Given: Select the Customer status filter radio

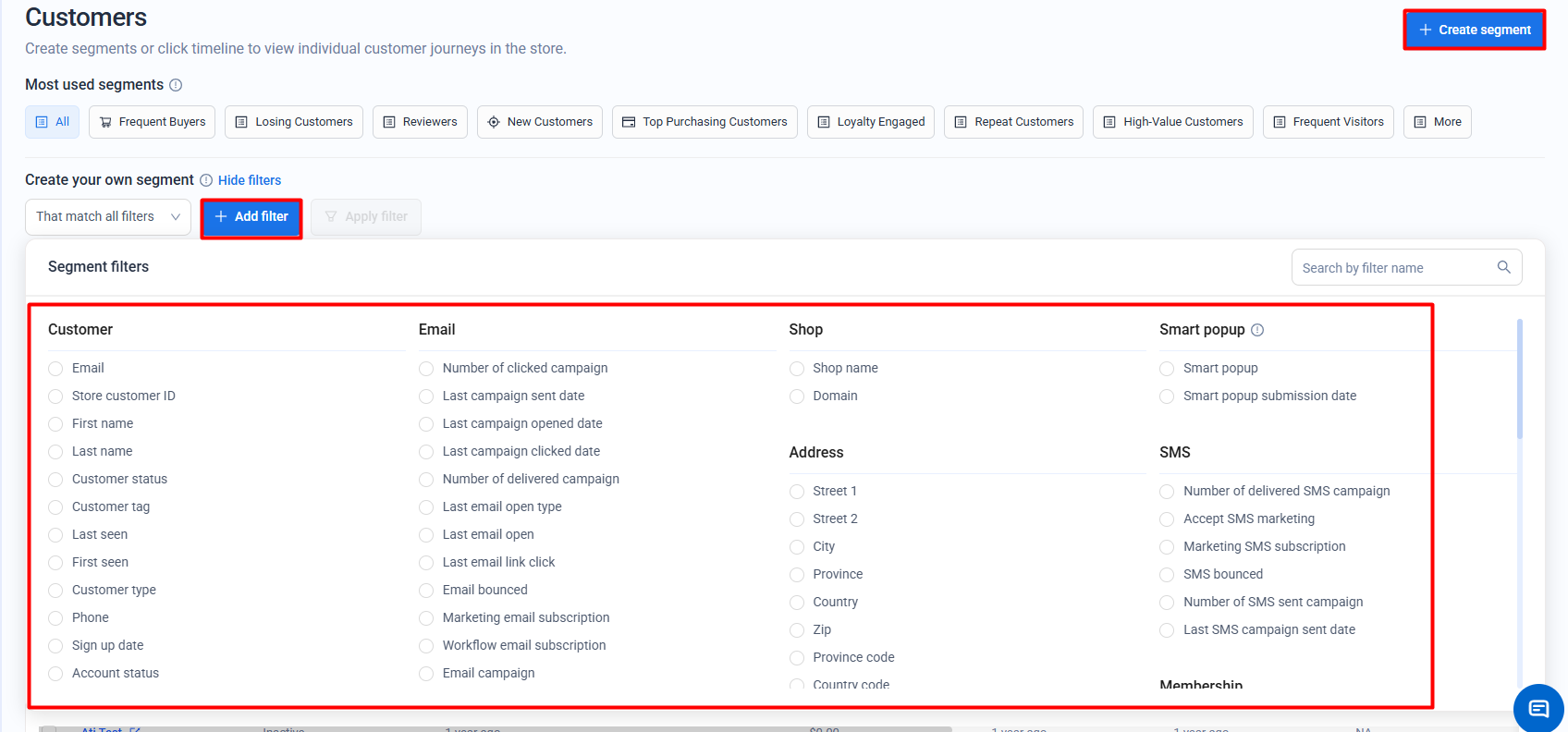Looking at the screenshot, I should [55, 480].
